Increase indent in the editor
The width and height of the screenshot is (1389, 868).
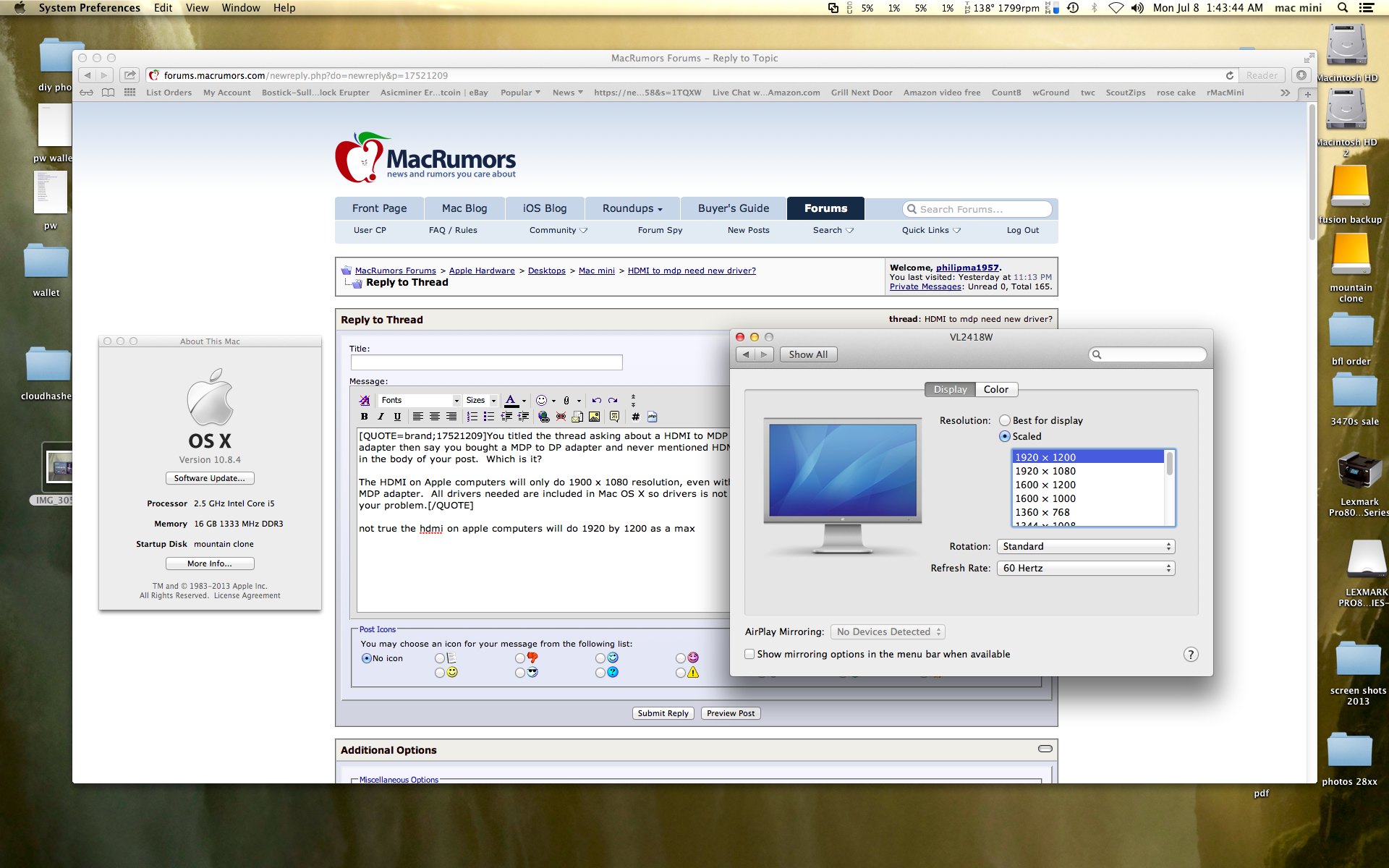[523, 417]
